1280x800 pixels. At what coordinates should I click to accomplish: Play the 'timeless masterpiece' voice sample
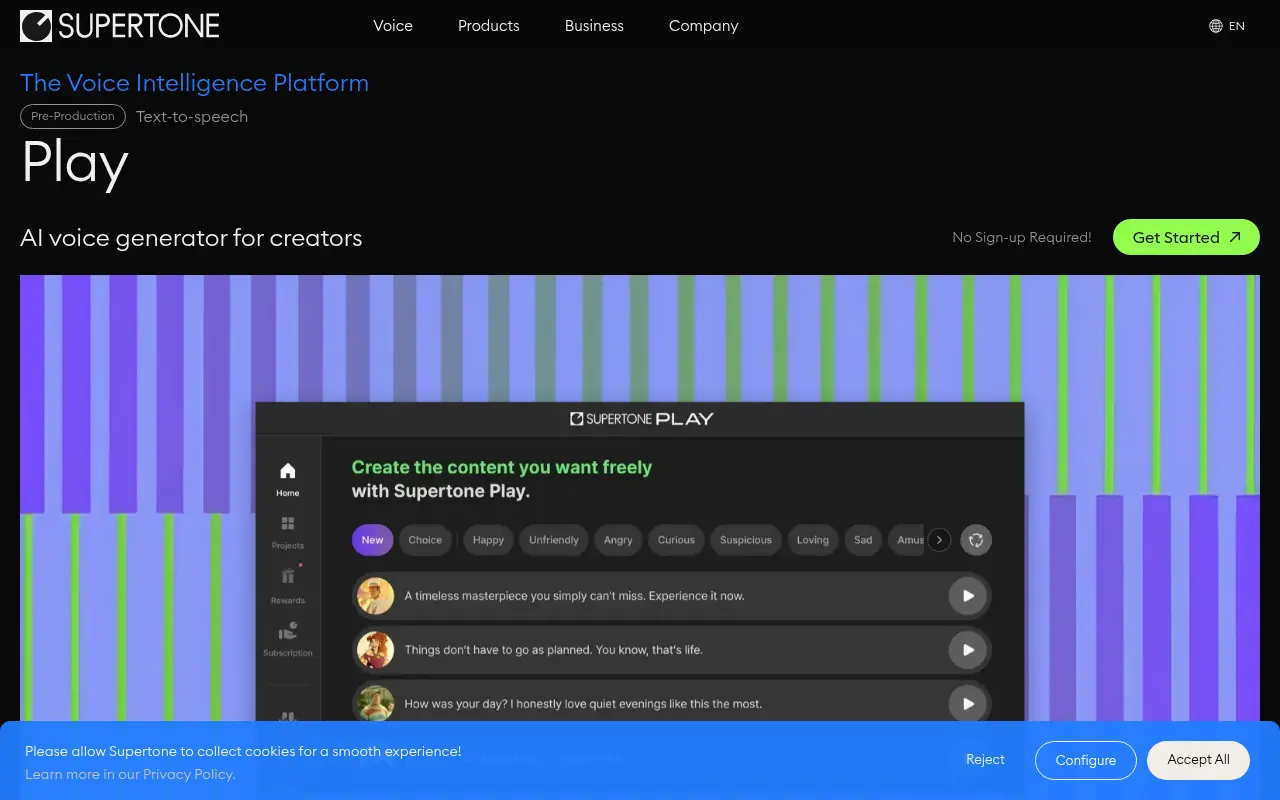[967, 595]
